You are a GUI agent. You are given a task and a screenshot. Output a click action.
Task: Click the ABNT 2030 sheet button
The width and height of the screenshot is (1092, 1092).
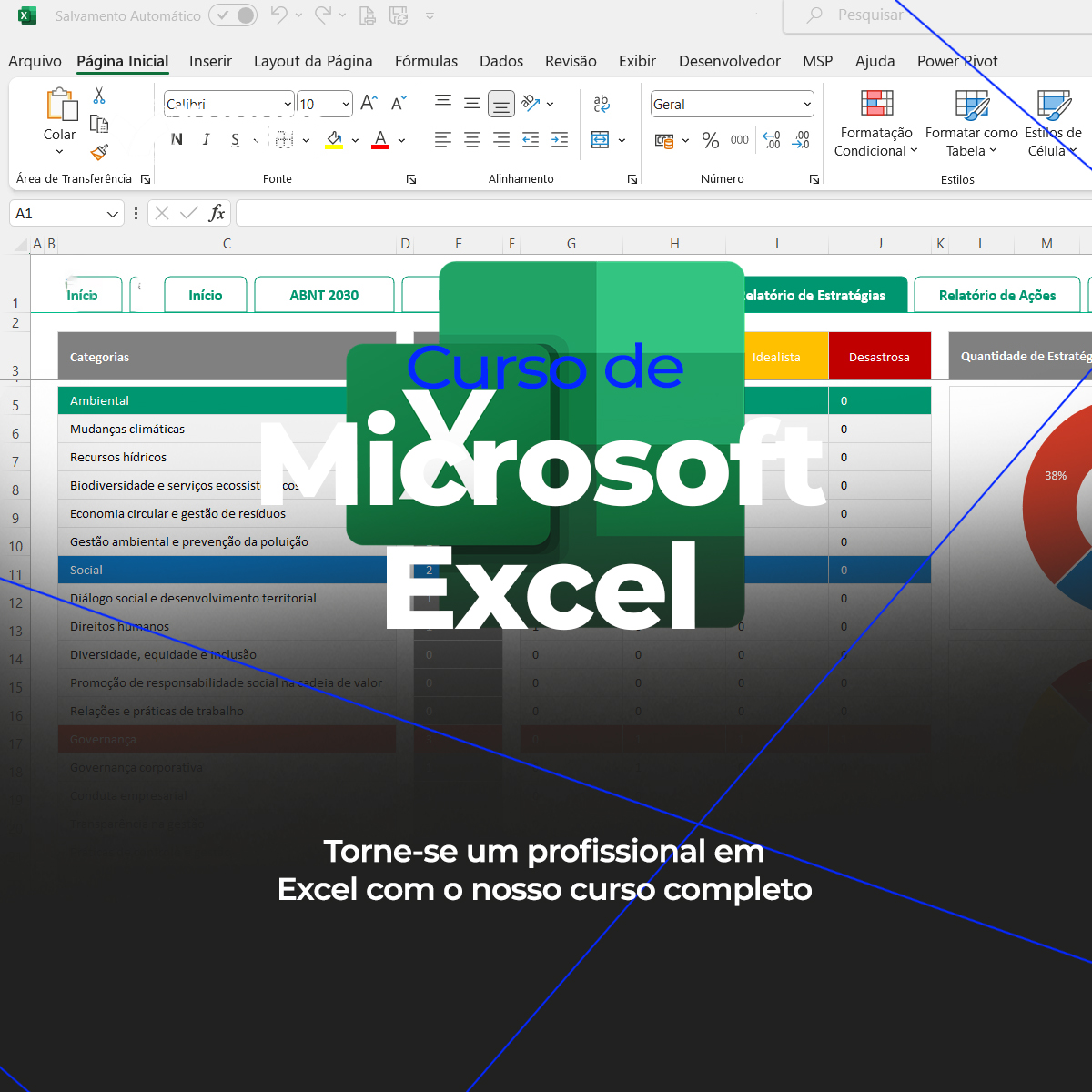324,295
